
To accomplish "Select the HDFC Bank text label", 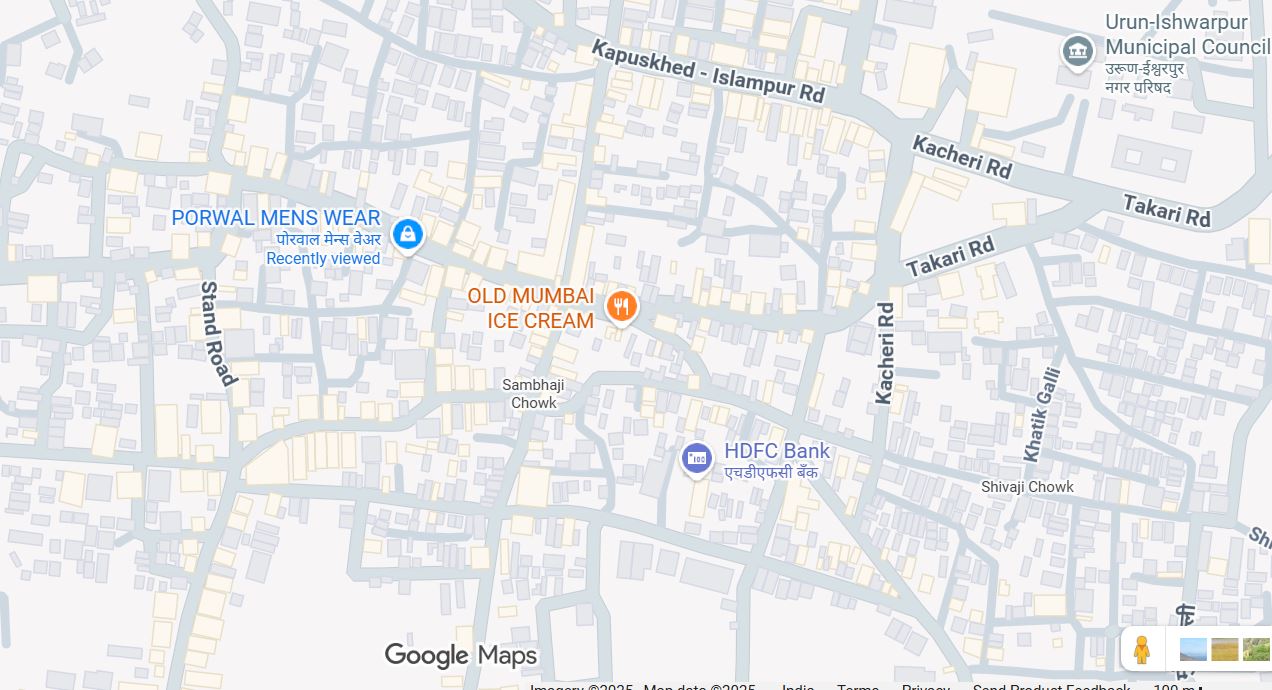I will pos(777,451).
